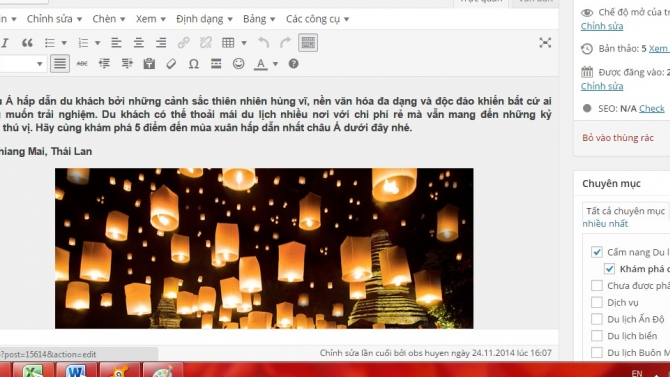This screenshot has height=377, width=670.
Task: Align text center
Action: point(138,43)
